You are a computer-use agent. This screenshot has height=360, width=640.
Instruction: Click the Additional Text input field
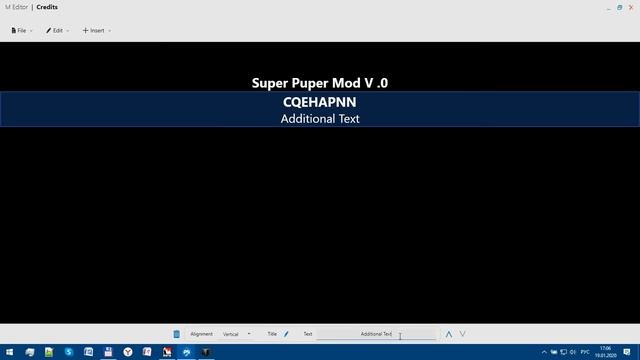click(376, 334)
